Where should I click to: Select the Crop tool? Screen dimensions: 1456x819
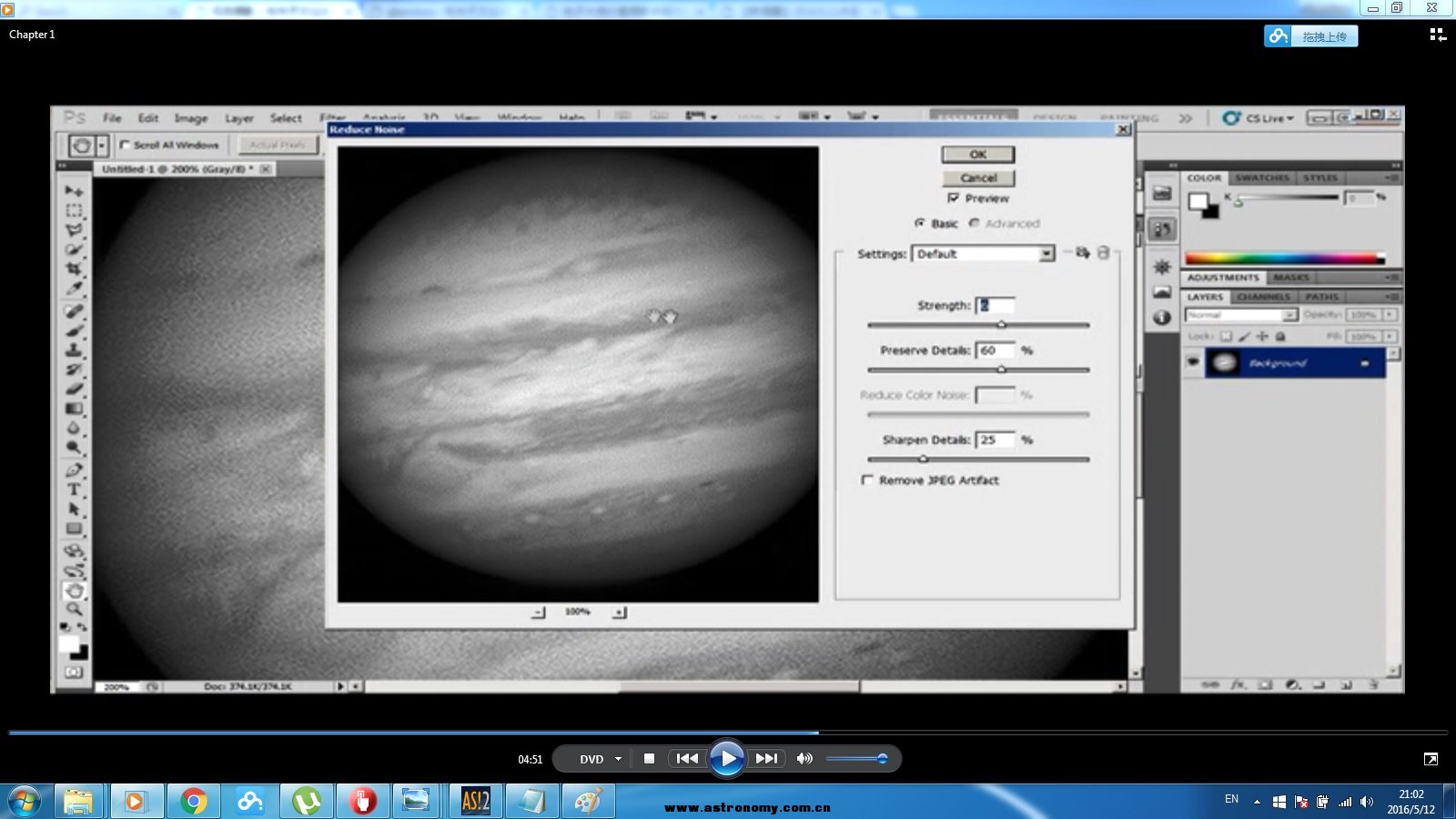[x=74, y=269]
